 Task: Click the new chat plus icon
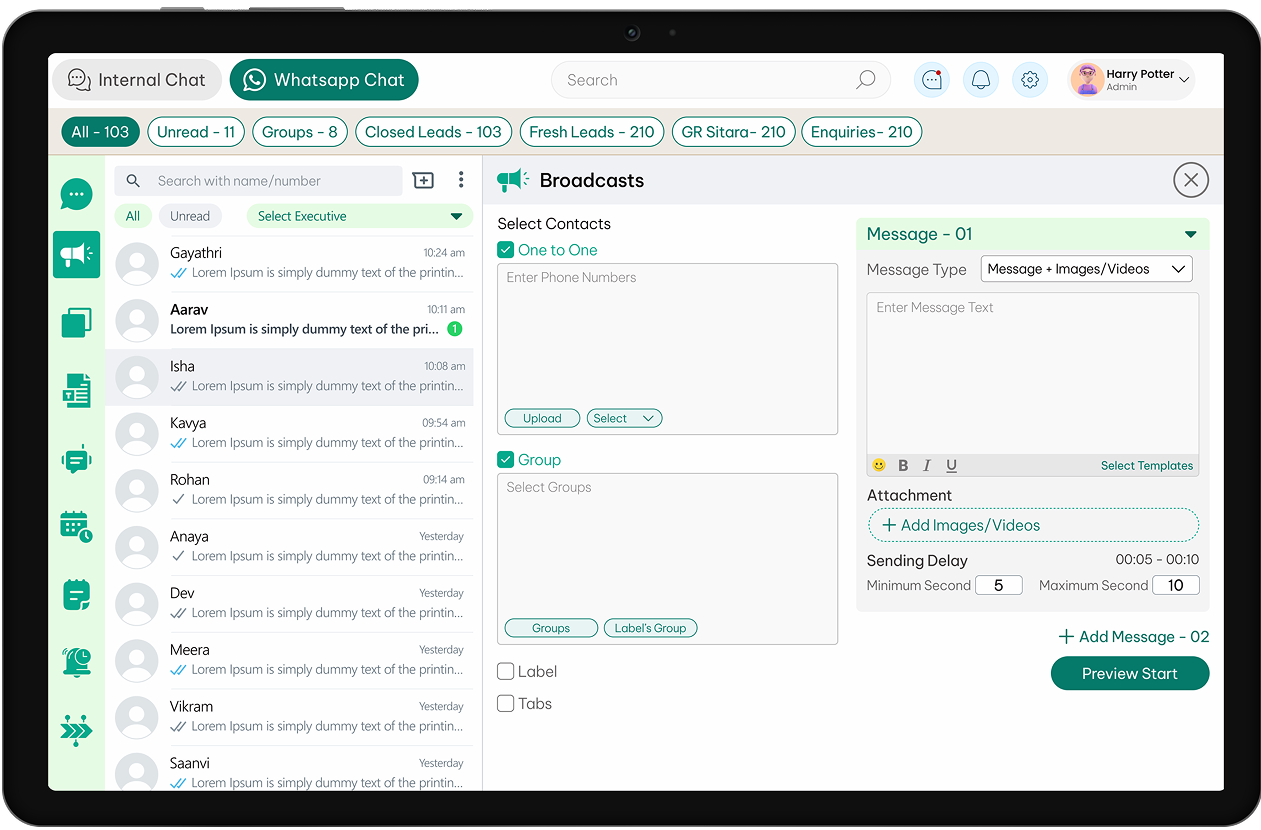[423, 180]
